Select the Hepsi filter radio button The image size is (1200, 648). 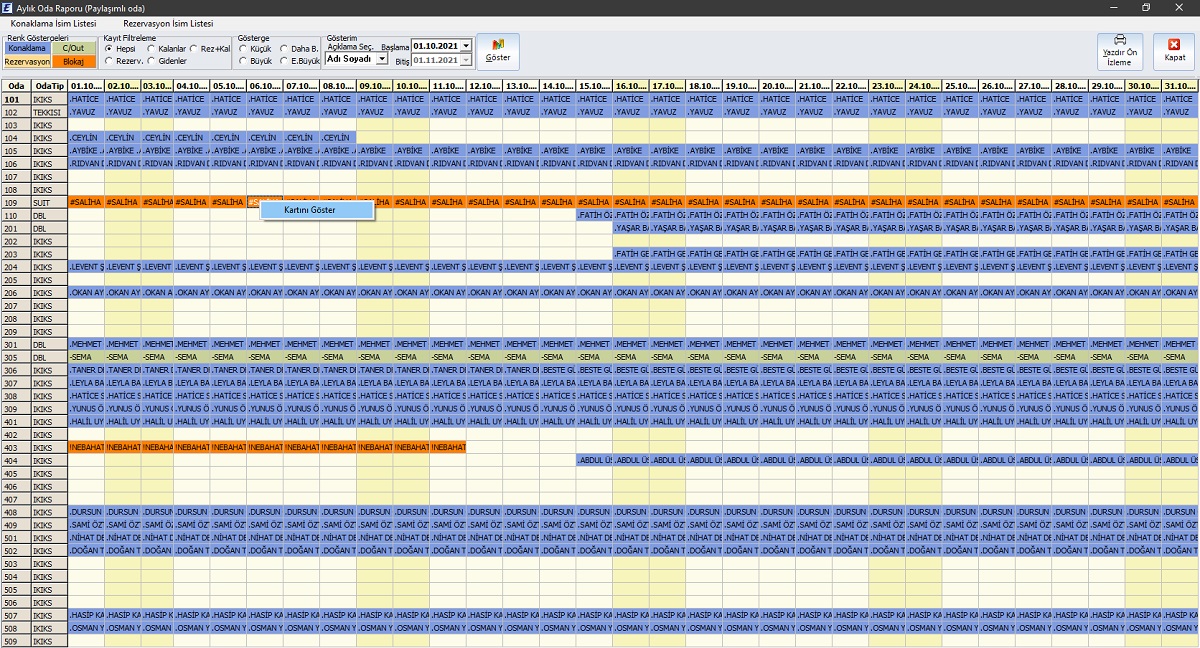tap(120, 48)
